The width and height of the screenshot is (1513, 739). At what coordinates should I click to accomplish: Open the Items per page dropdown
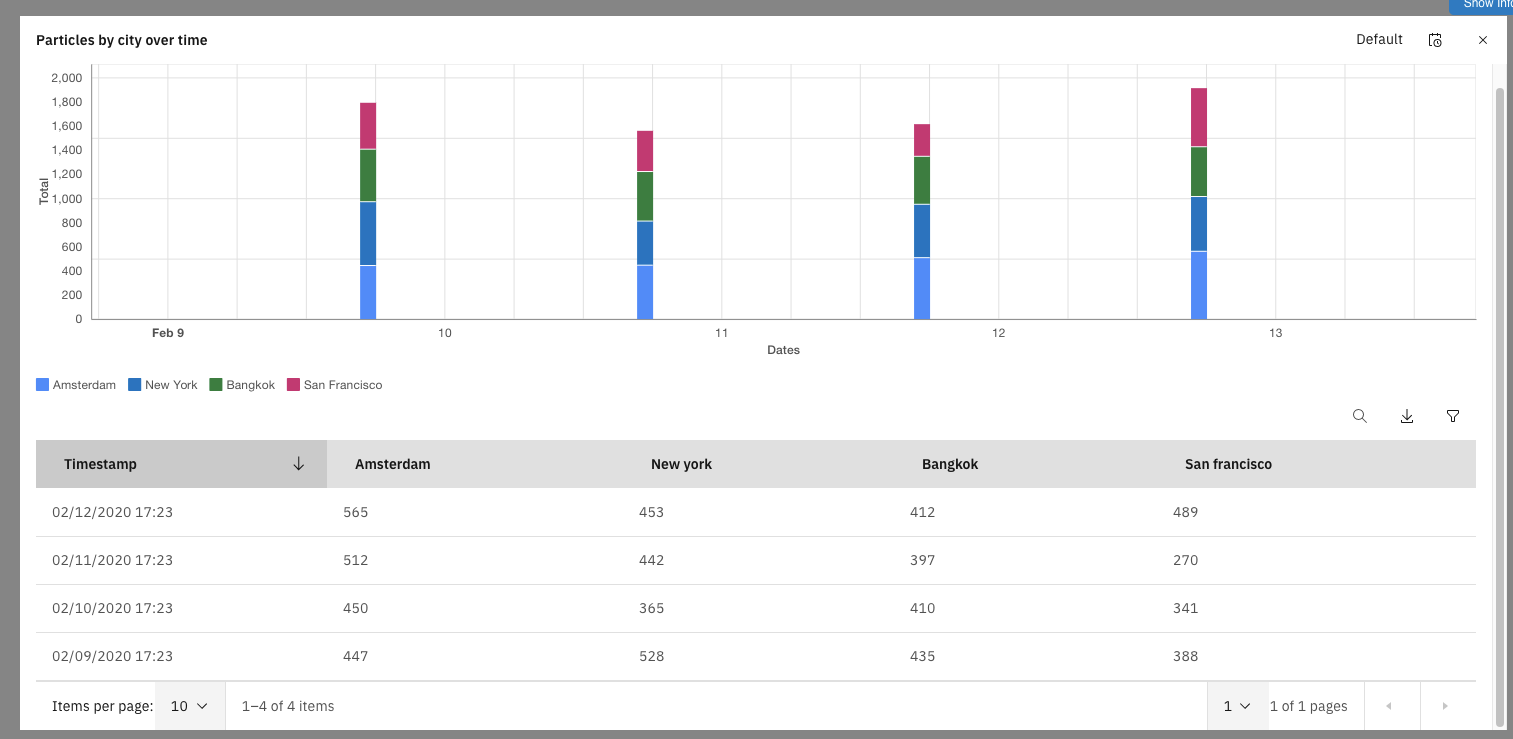tap(189, 706)
